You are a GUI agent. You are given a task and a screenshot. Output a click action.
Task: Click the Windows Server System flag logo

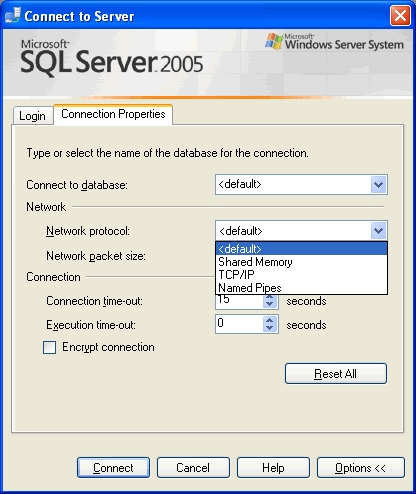tap(274, 41)
